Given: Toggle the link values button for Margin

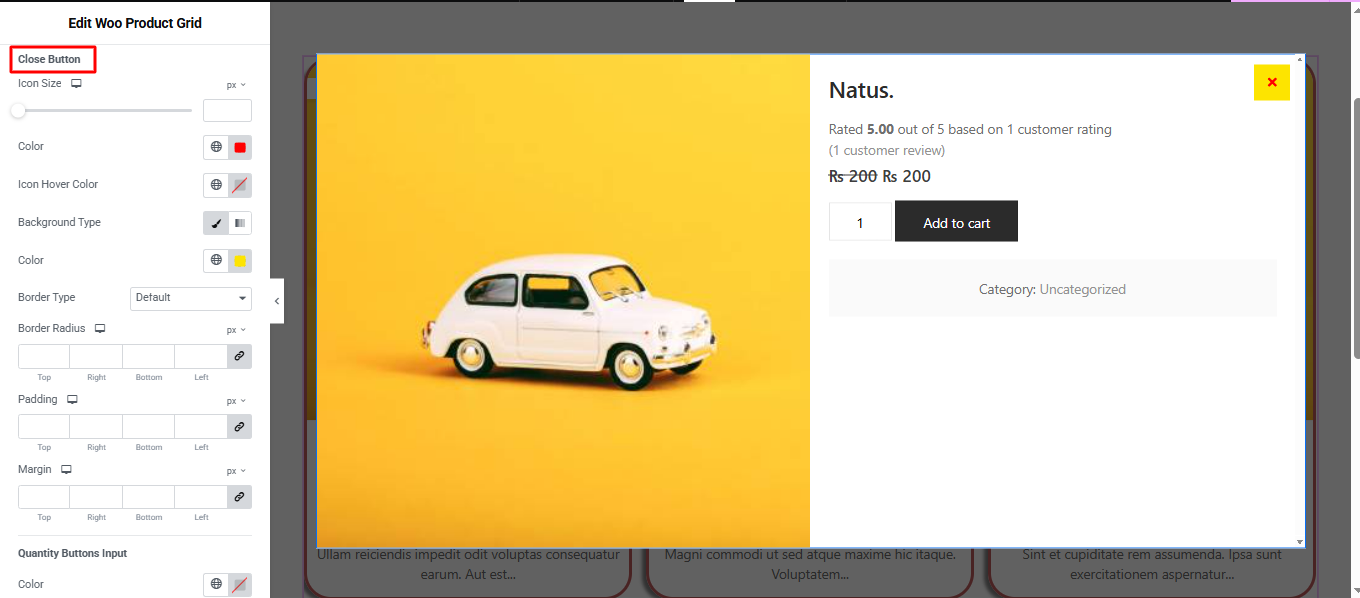Looking at the screenshot, I should 239,497.
